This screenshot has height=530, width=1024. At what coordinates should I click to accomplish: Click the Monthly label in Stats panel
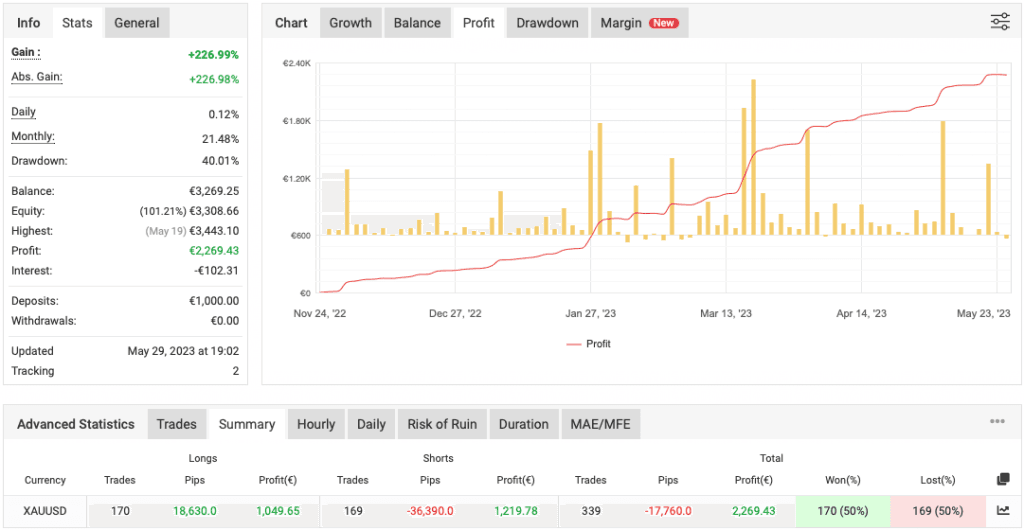(x=33, y=137)
